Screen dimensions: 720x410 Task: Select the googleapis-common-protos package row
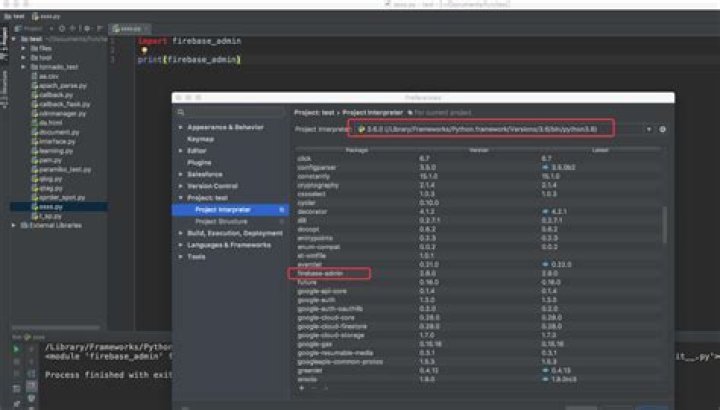(478, 362)
